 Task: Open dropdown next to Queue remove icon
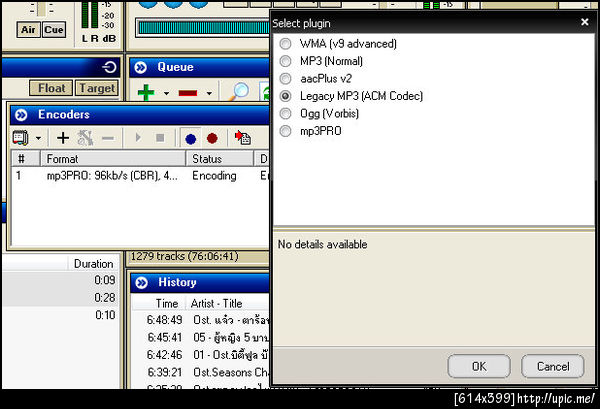pyautogui.click(x=209, y=93)
